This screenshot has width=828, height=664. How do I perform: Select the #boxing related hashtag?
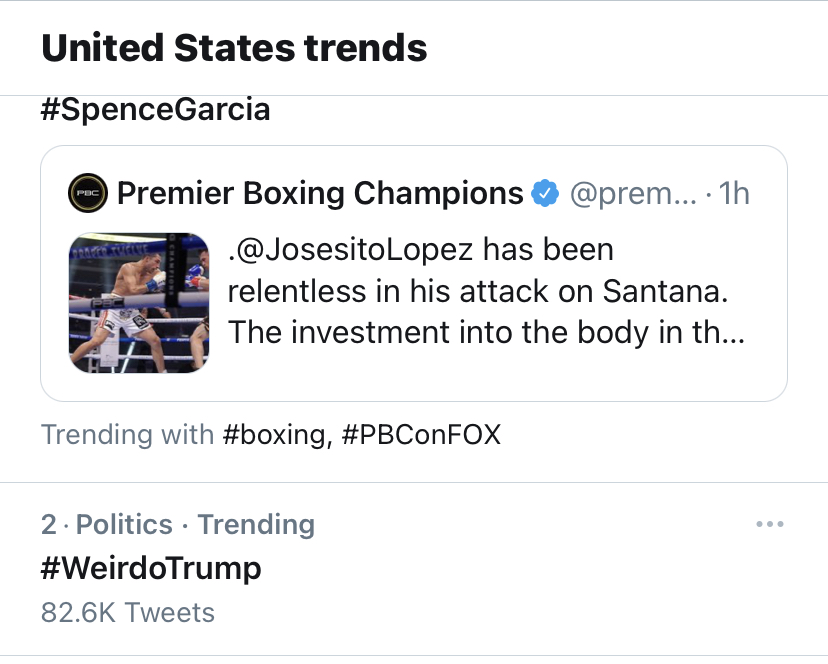(x=277, y=435)
